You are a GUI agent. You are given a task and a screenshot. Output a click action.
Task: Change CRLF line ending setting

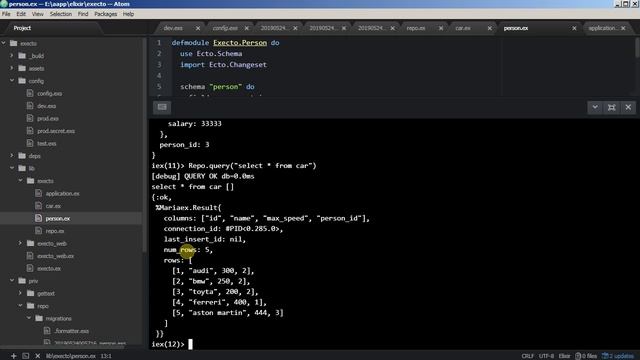pyautogui.click(x=527, y=356)
